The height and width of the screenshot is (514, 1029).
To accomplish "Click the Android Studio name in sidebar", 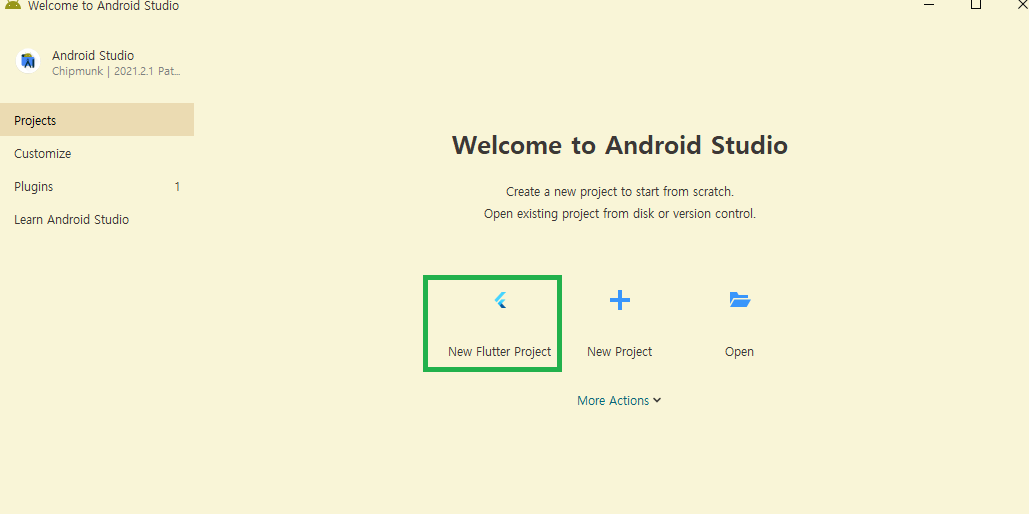I will tap(93, 56).
